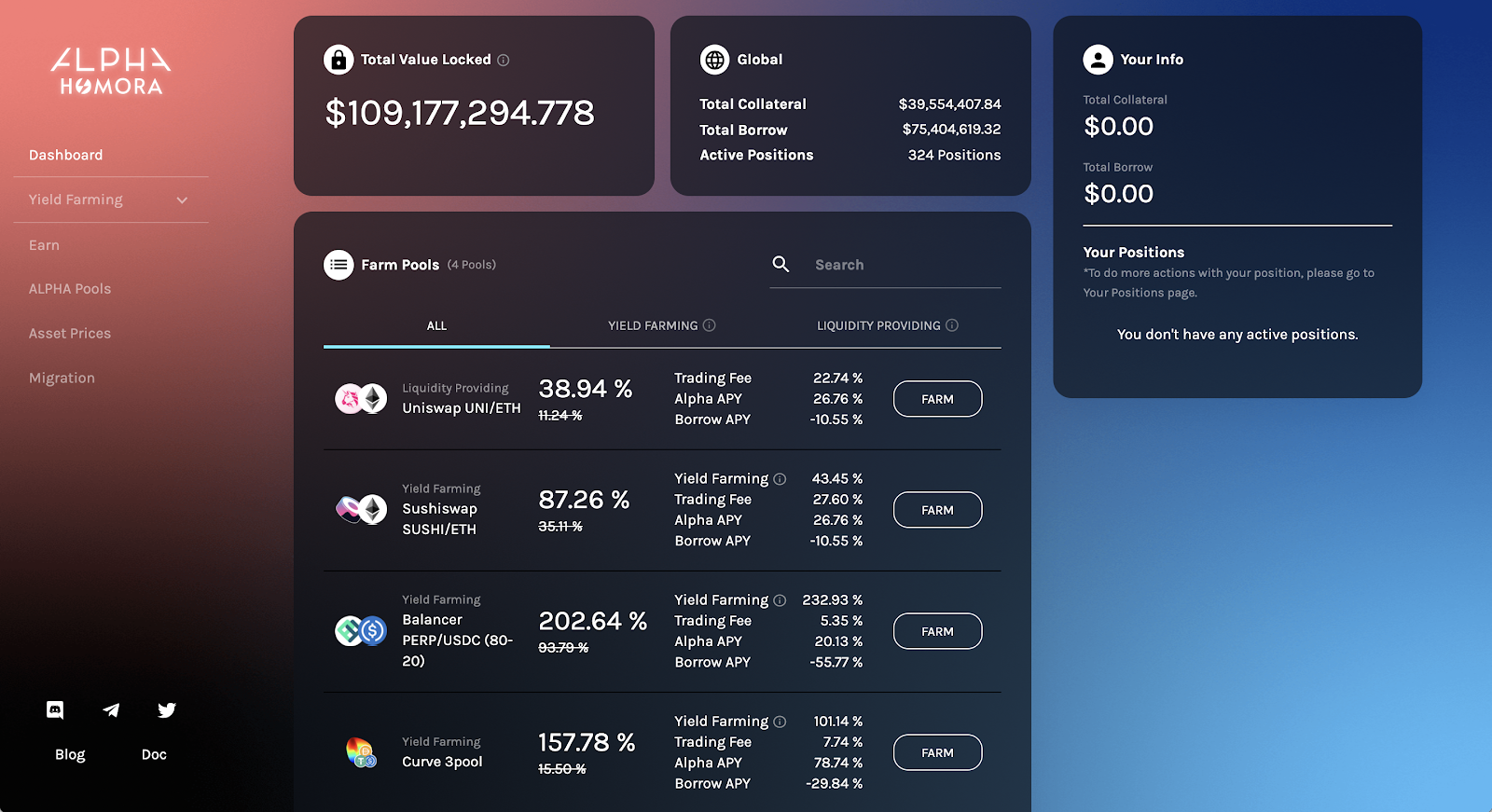The image size is (1492, 812).
Task: Go to Dashboard in the sidebar
Action: pyautogui.click(x=66, y=155)
